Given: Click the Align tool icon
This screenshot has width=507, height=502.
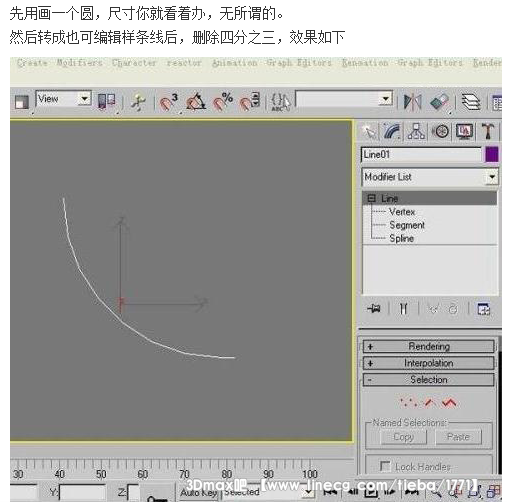Looking at the screenshot, I should click(440, 101).
